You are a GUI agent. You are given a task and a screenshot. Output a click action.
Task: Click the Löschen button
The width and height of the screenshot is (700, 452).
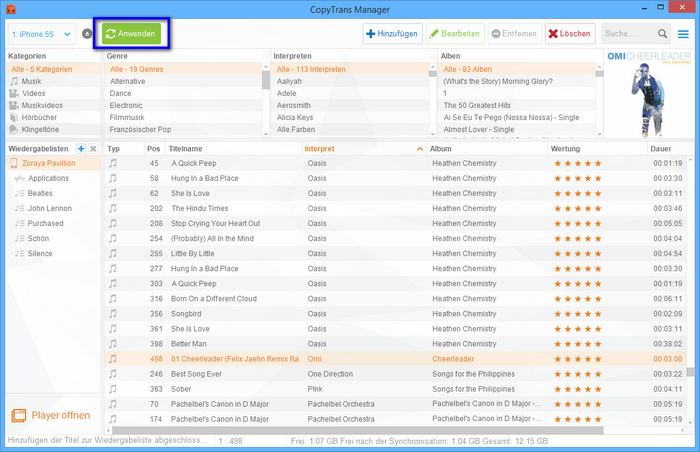coord(569,34)
